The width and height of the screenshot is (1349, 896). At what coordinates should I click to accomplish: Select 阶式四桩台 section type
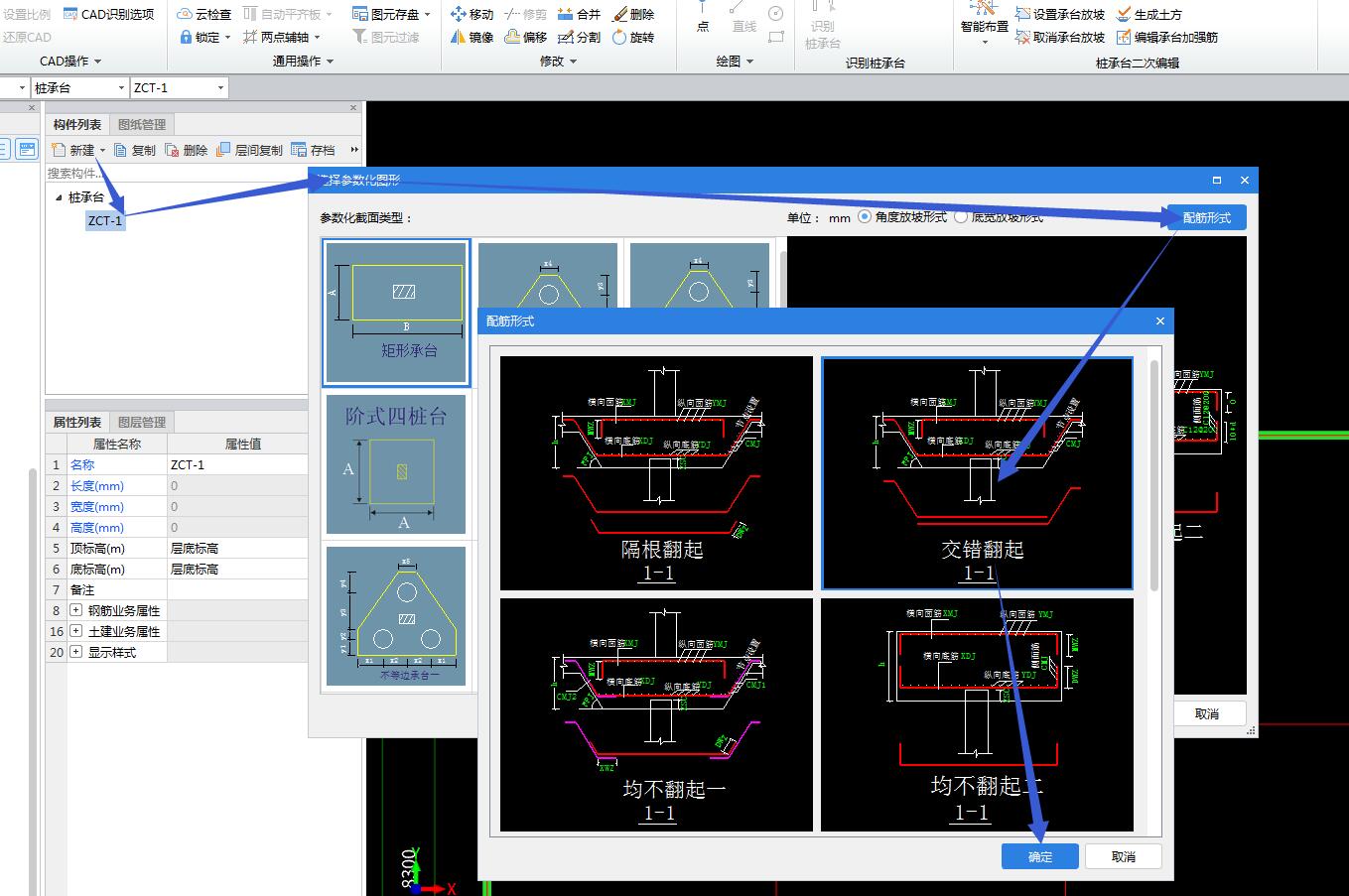point(396,465)
